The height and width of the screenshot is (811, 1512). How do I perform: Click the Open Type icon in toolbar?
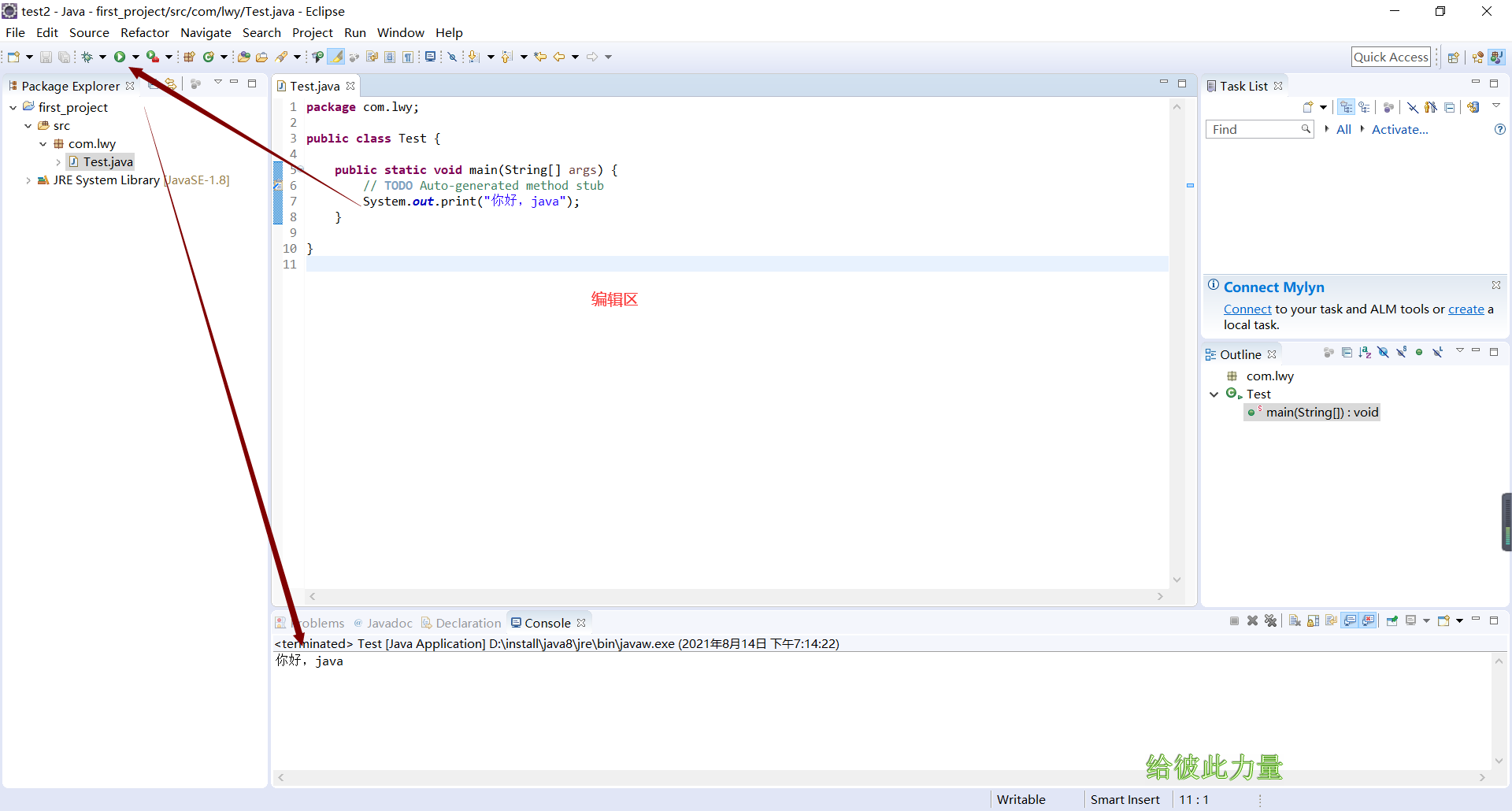(244, 57)
